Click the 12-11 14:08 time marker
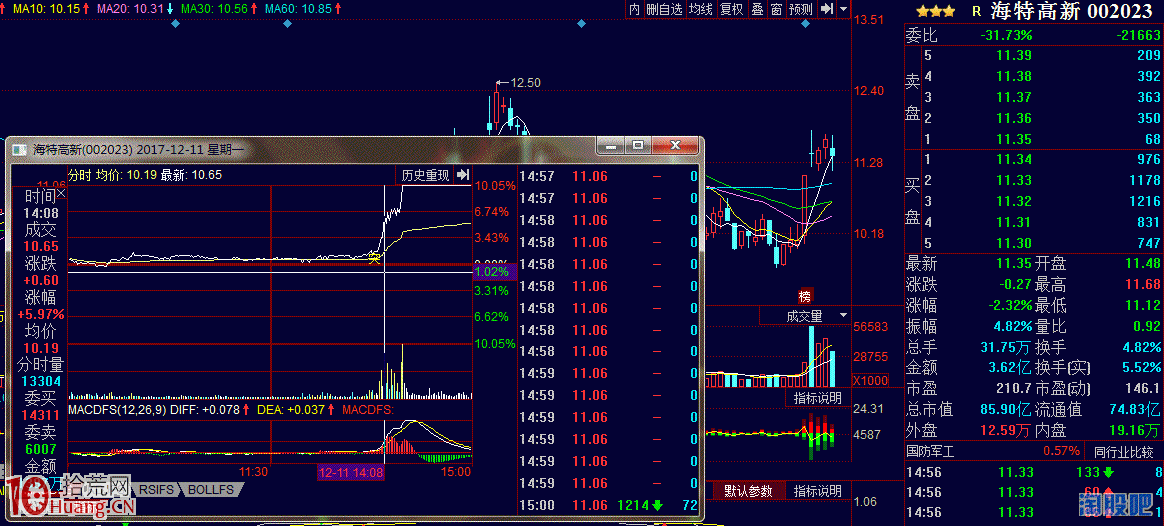Screen dimensions: 1164x526 (x=350, y=472)
